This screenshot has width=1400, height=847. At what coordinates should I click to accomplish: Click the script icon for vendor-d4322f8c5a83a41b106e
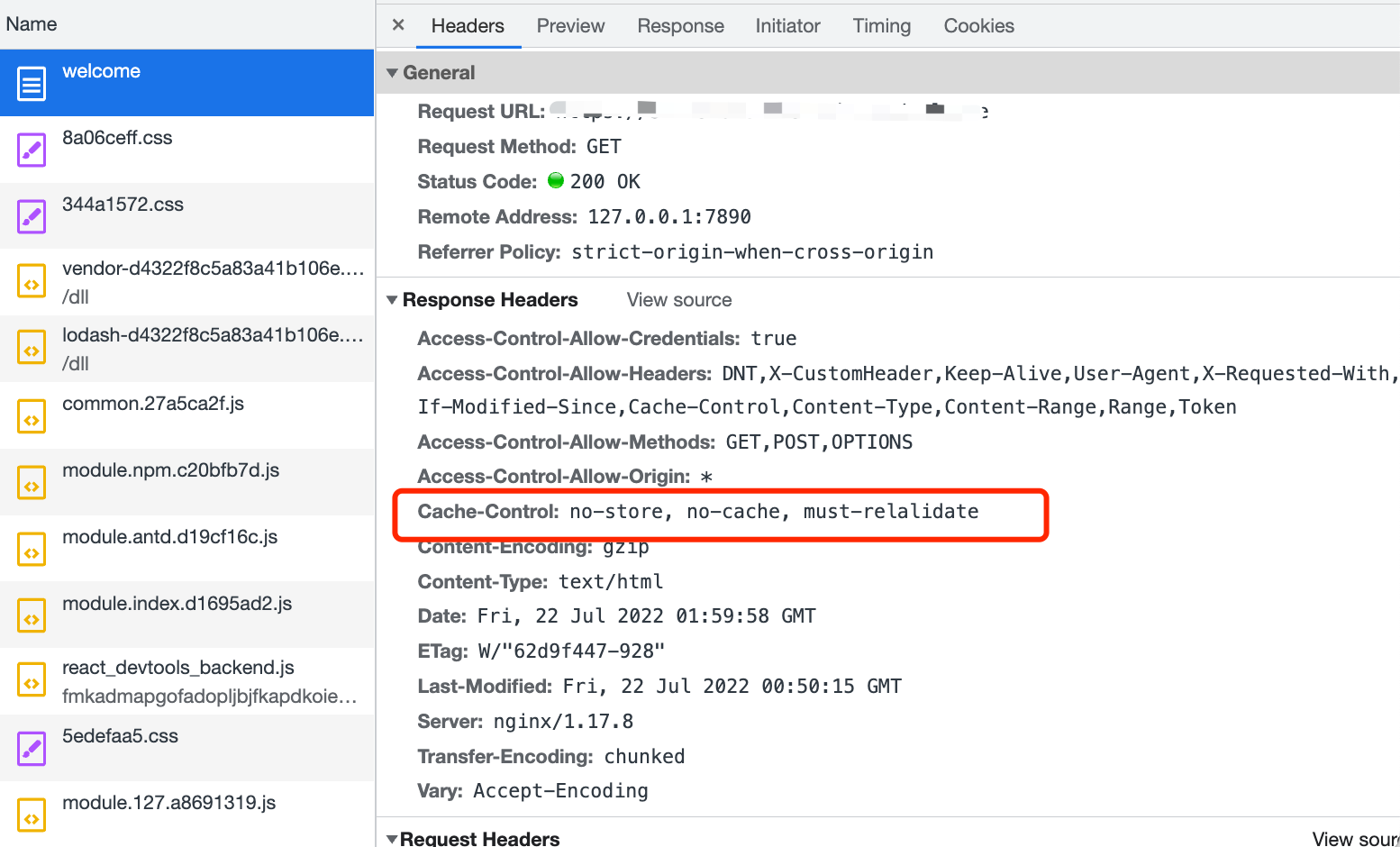click(32, 283)
